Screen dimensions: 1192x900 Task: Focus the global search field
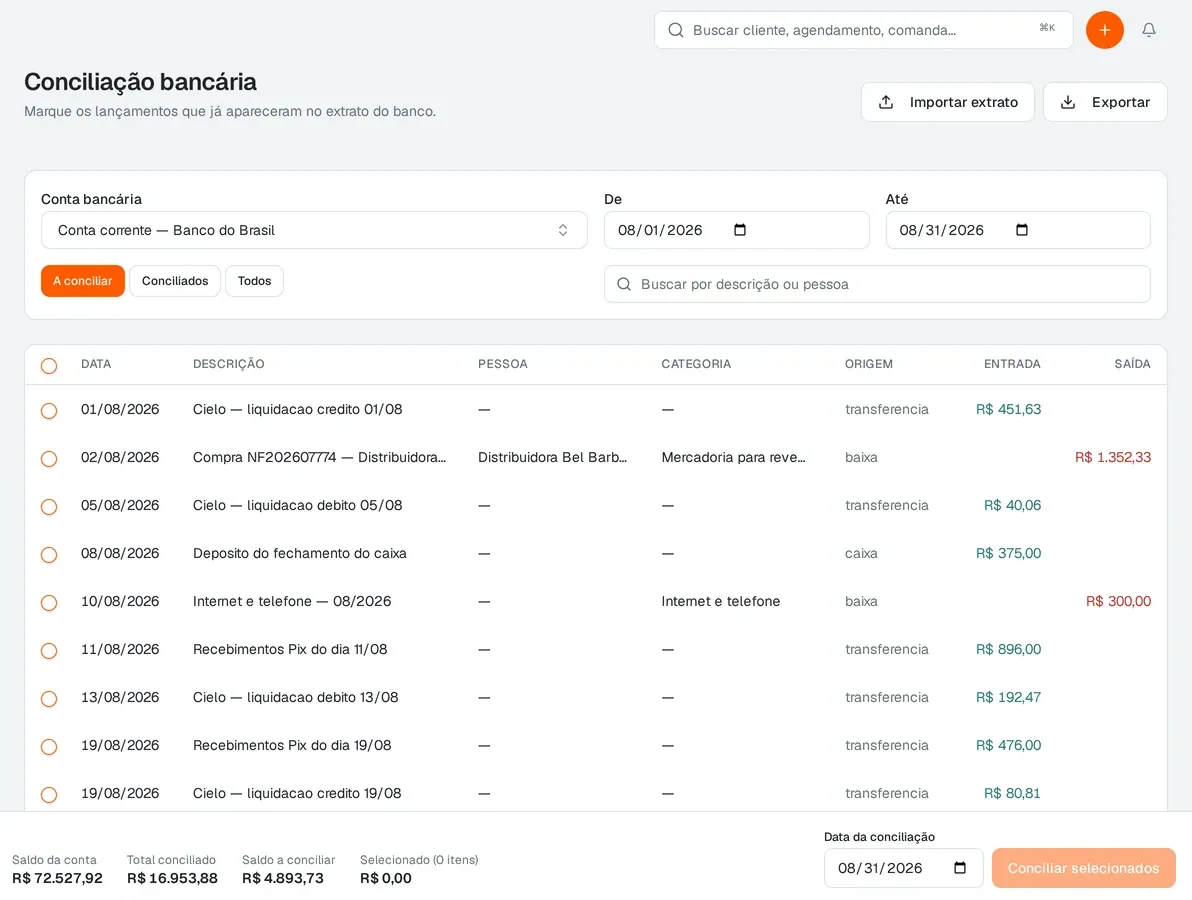coord(864,30)
